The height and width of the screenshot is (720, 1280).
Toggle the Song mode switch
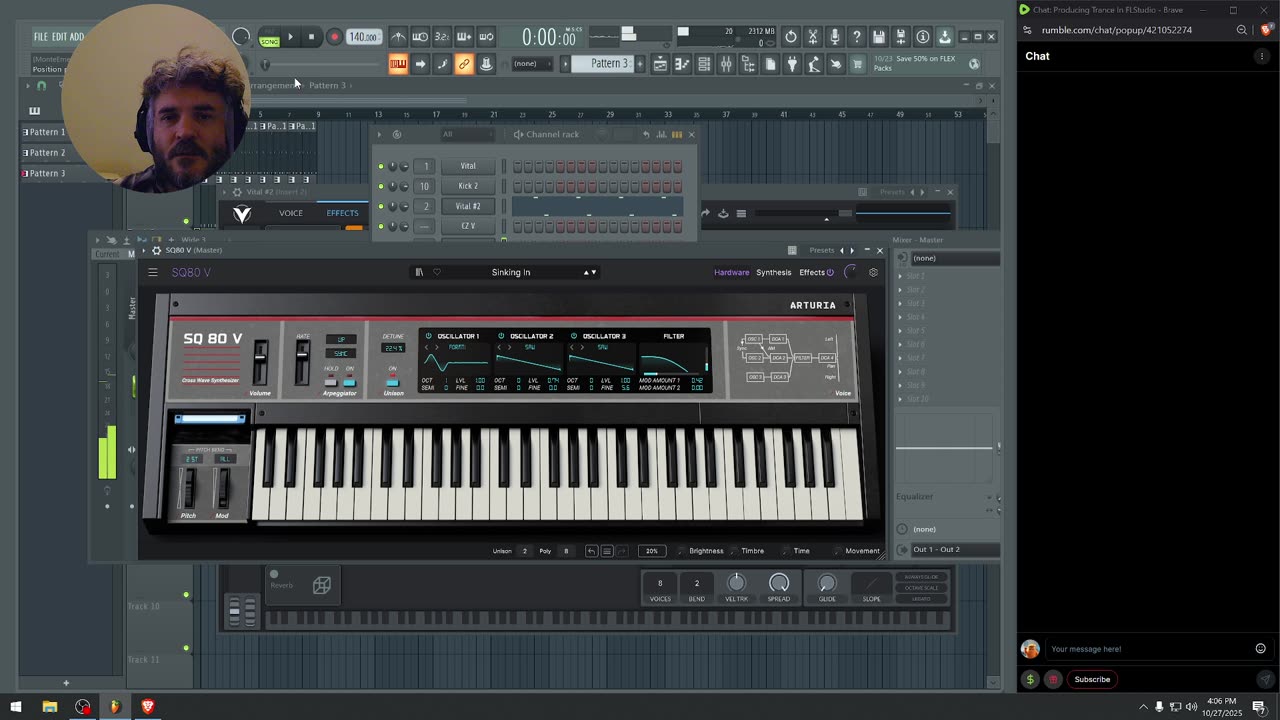click(269, 37)
